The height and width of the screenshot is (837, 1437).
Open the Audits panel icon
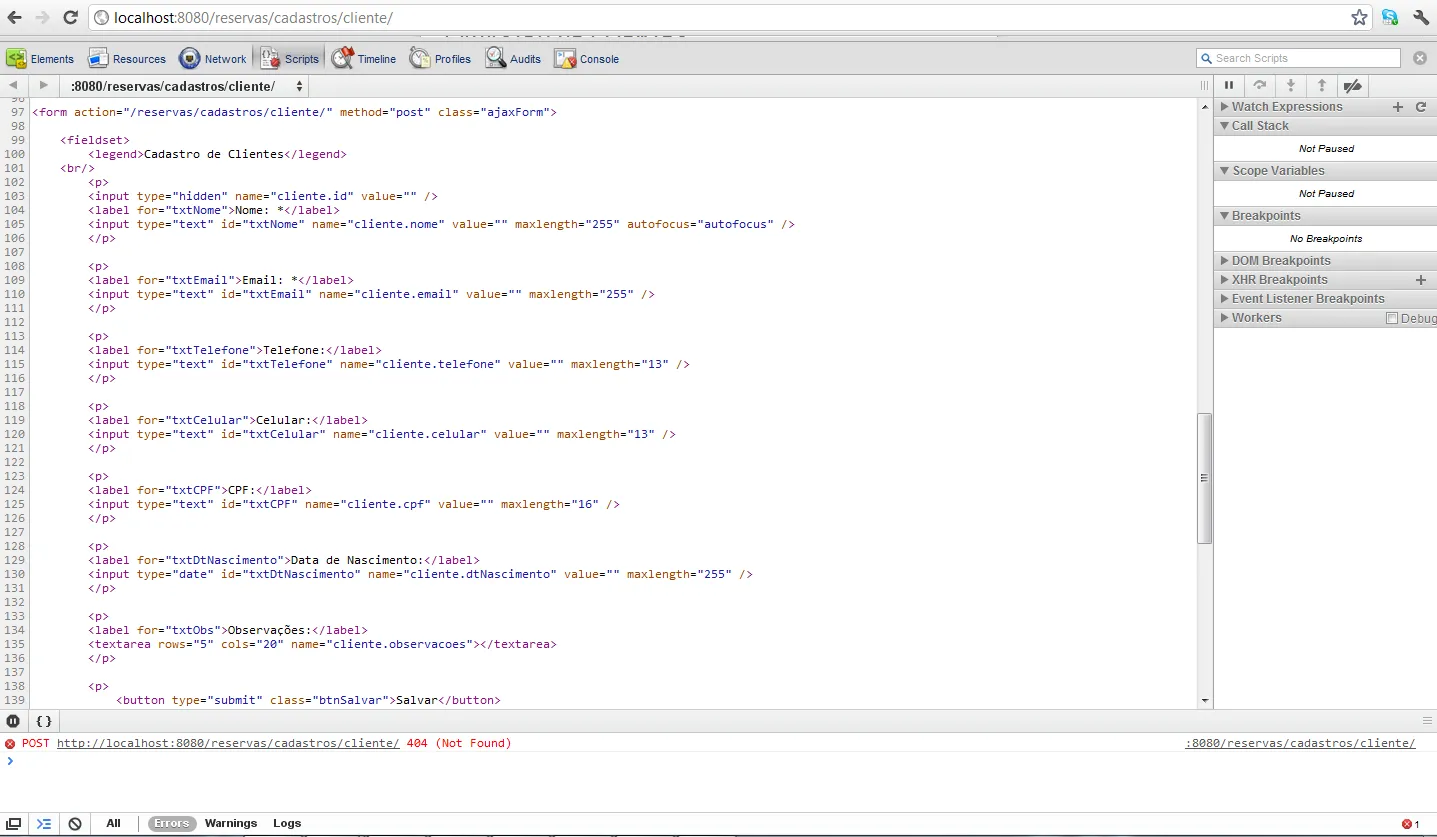click(x=496, y=59)
